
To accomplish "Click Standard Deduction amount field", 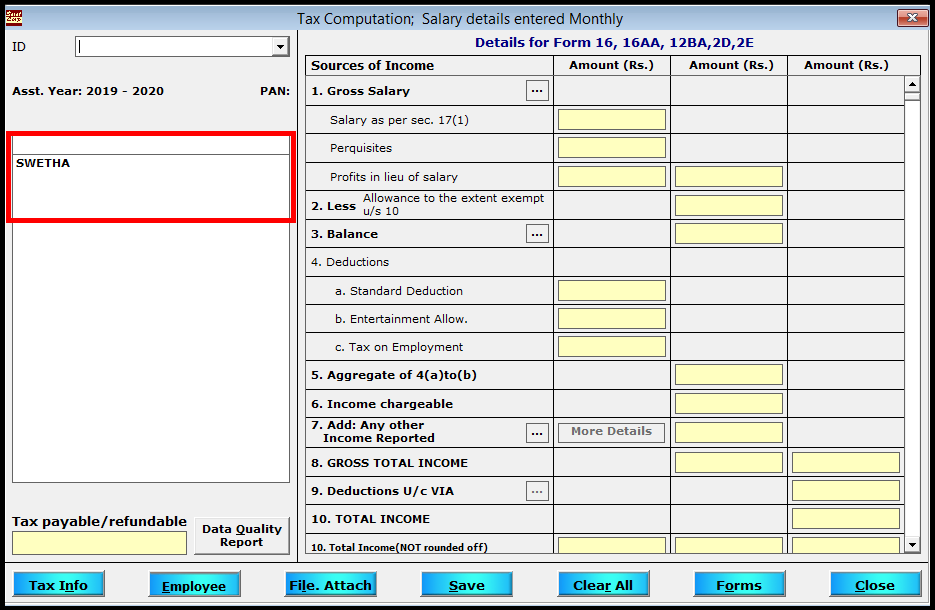I will pyautogui.click(x=612, y=290).
